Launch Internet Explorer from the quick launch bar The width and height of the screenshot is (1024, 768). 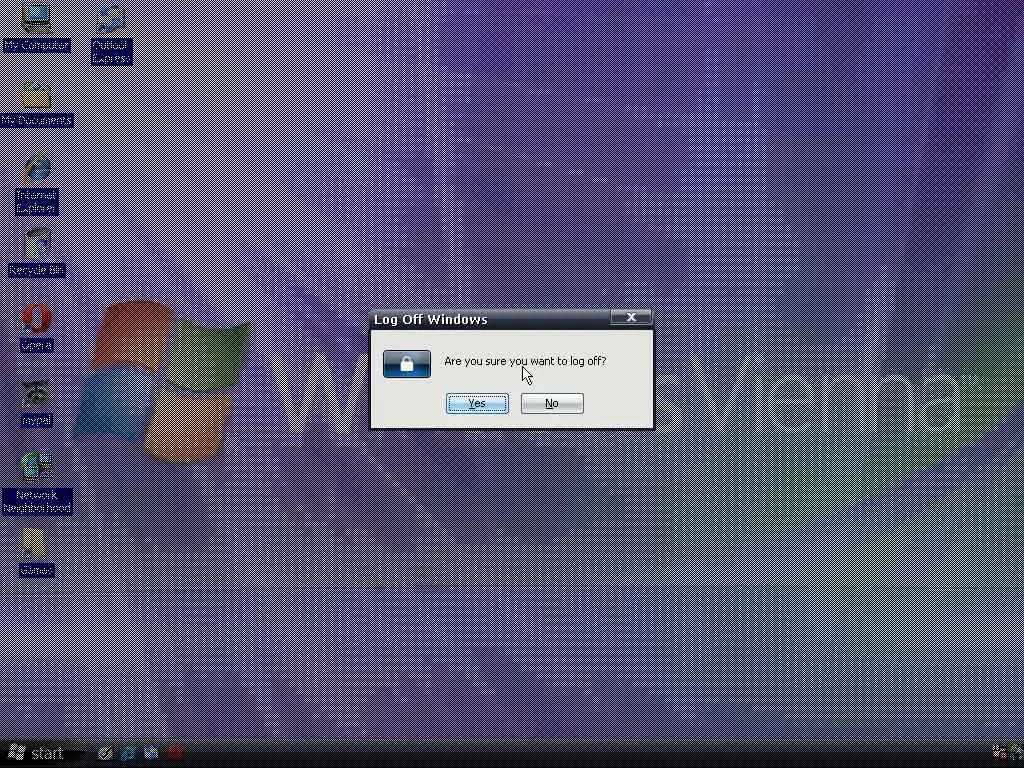click(128, 754)
